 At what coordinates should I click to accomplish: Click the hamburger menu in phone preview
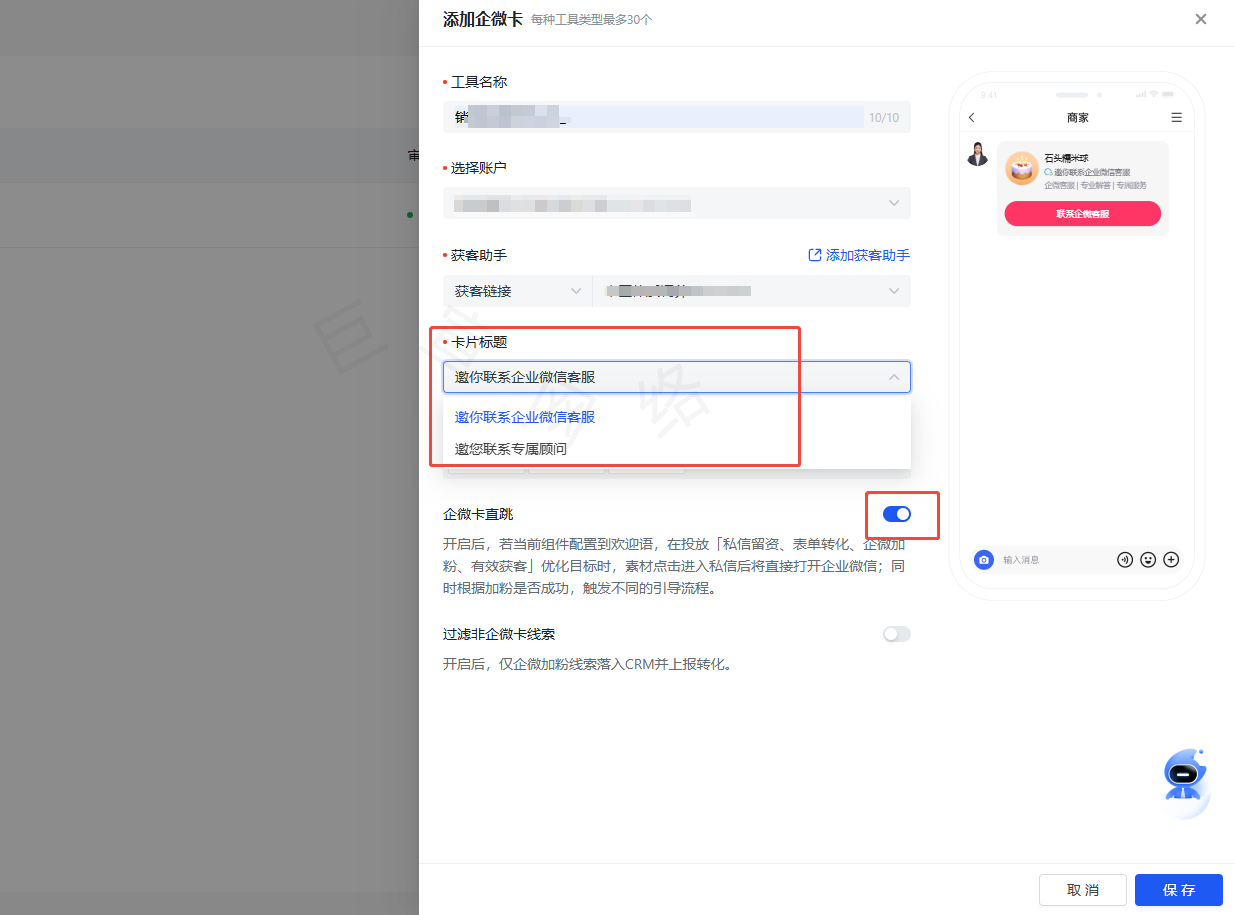1176,118
